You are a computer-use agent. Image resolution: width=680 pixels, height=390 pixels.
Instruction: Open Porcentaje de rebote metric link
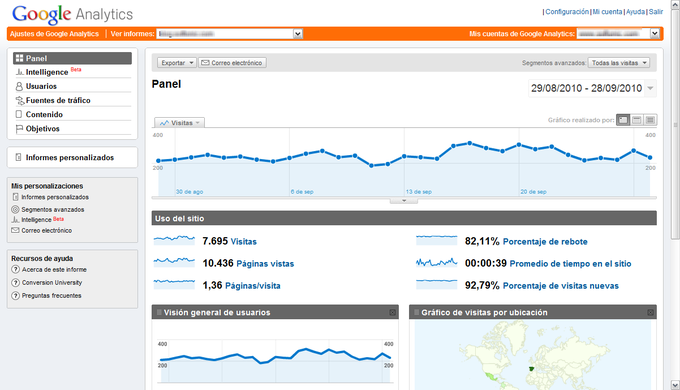click(545, 242)
